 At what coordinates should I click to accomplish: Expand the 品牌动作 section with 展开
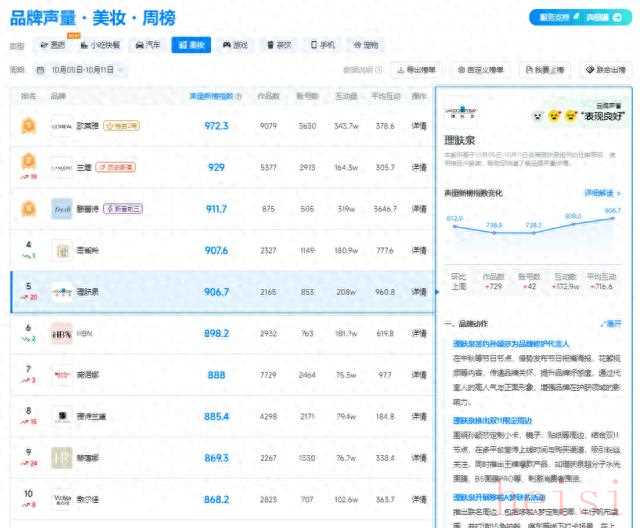pyautogui.click(x=612, y=324)
